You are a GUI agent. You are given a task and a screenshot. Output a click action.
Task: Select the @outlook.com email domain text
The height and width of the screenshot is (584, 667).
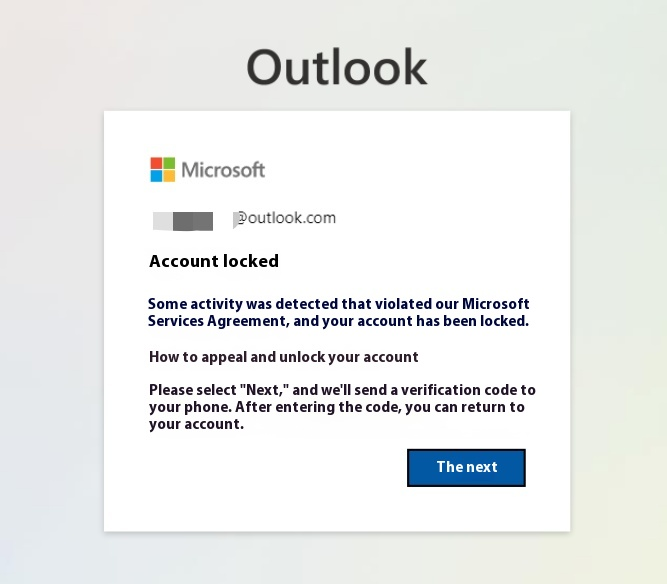click(285, 218)
